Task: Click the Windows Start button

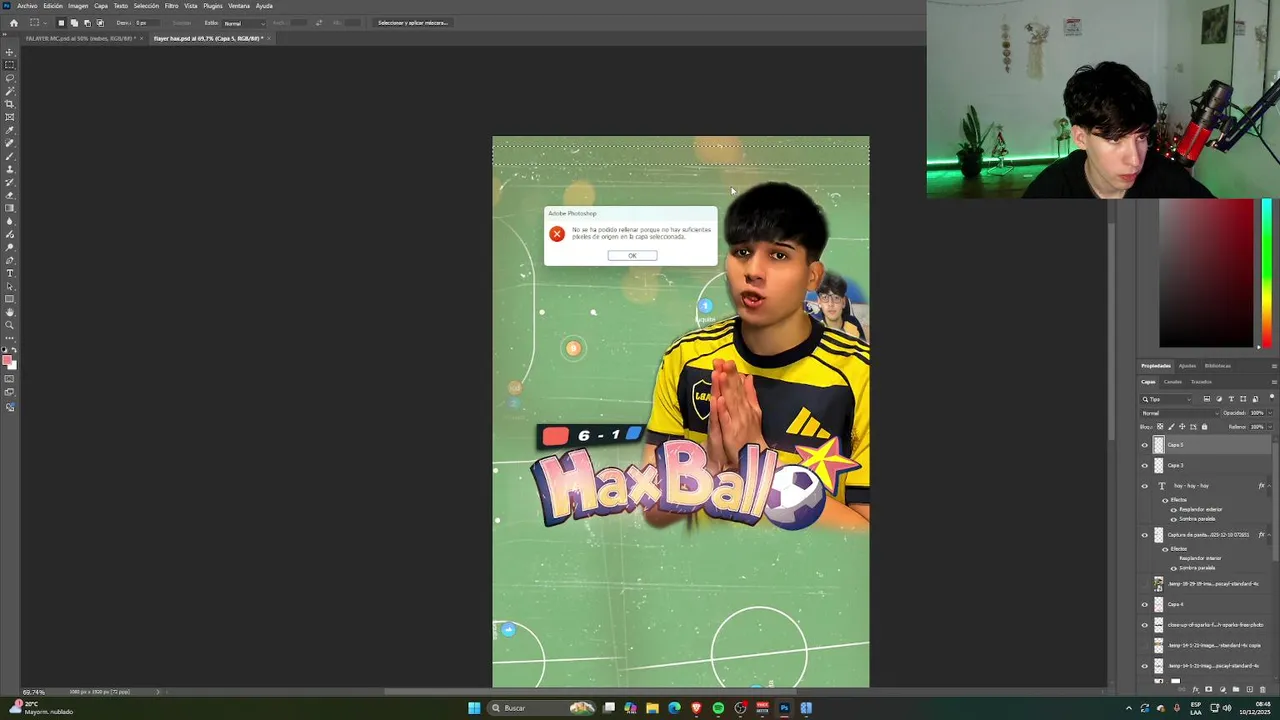Action: 474,708
